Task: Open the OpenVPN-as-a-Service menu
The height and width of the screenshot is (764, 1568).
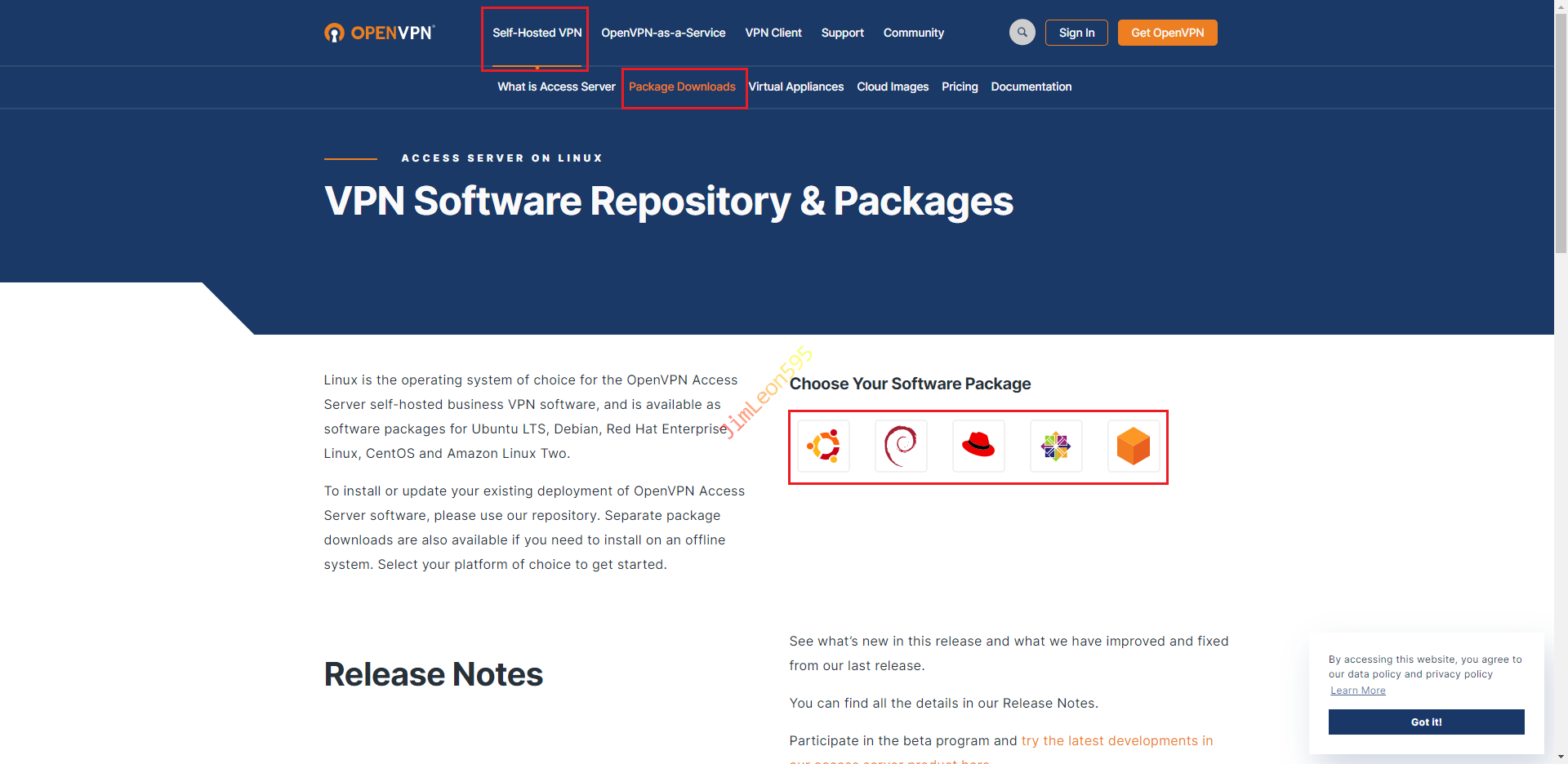Action: pos(663,33)
